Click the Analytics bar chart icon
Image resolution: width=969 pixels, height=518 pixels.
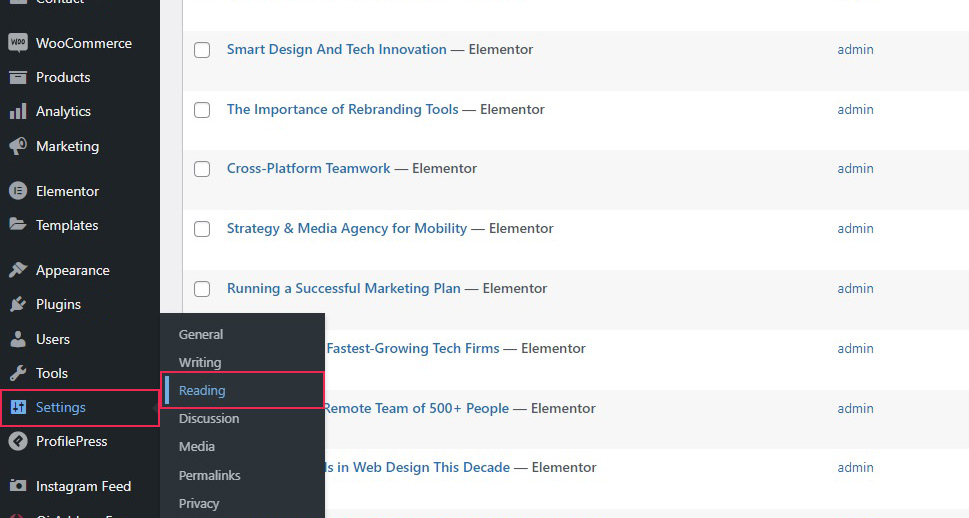point(17,112)
